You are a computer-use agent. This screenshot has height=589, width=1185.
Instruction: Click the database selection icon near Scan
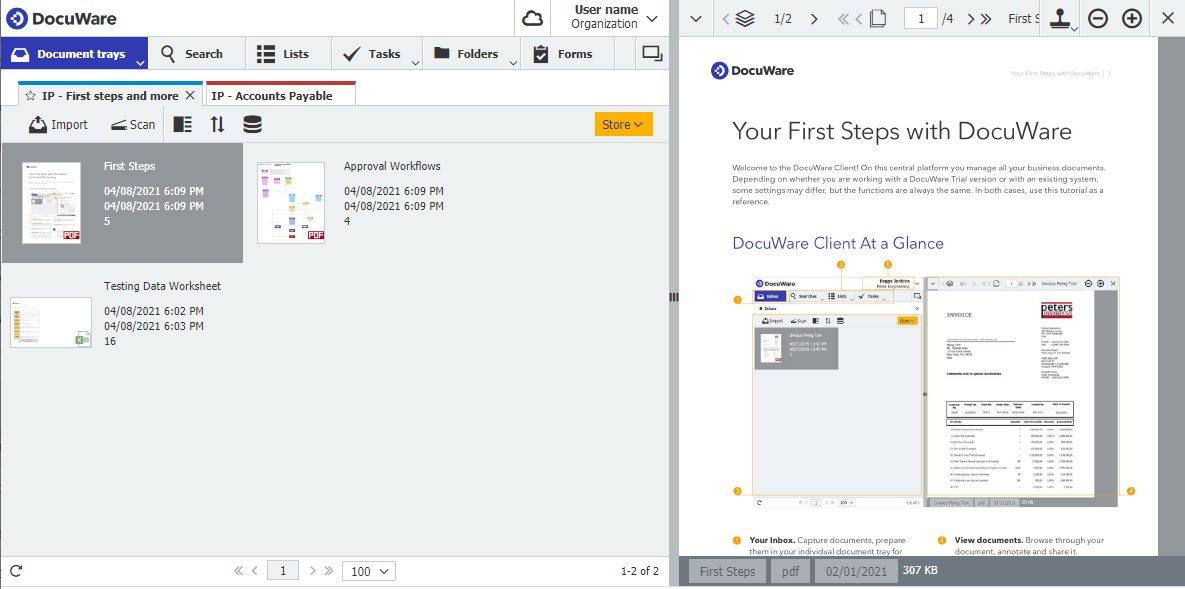252,123
